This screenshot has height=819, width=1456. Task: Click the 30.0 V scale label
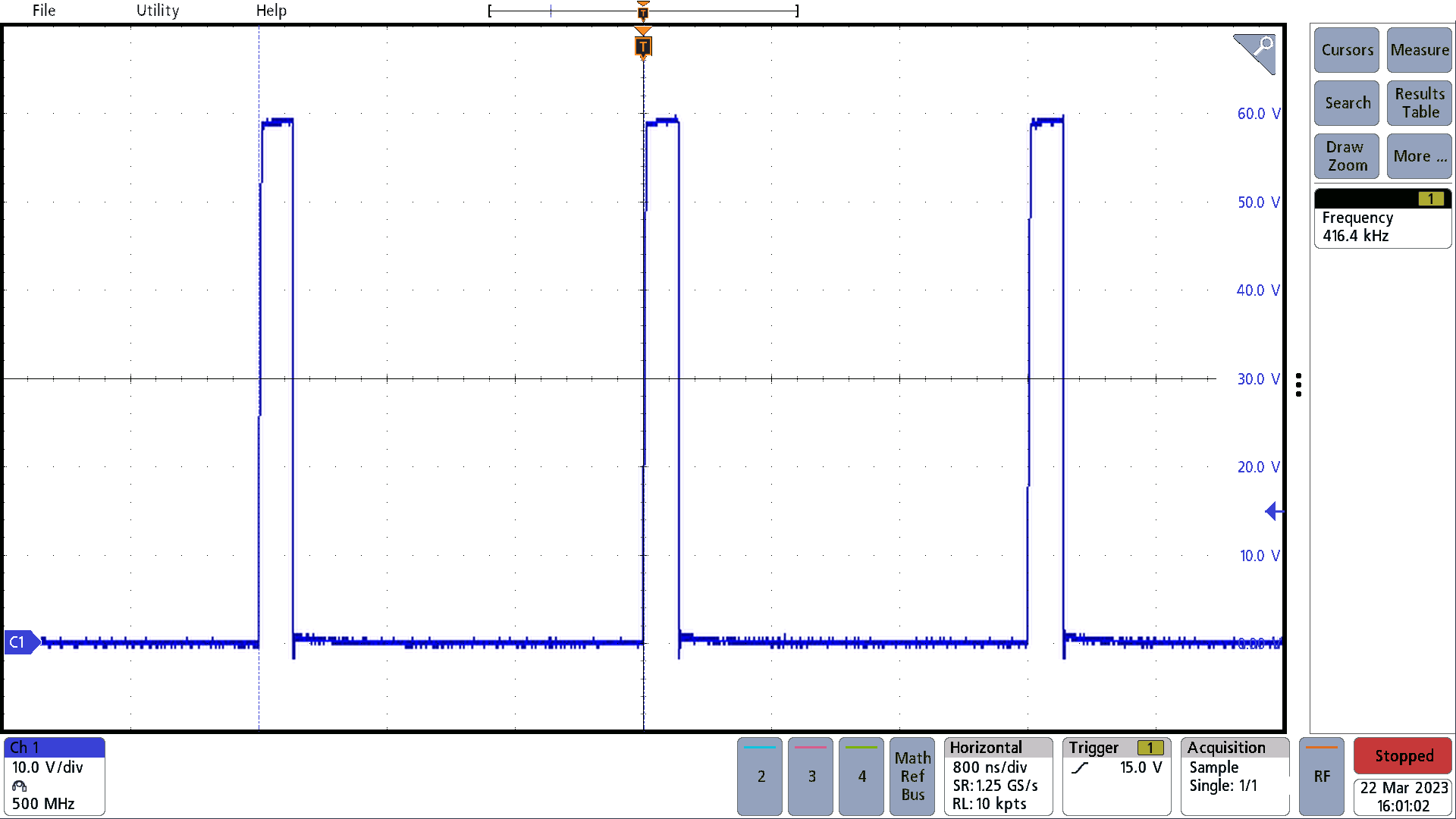coord(1258,379)
